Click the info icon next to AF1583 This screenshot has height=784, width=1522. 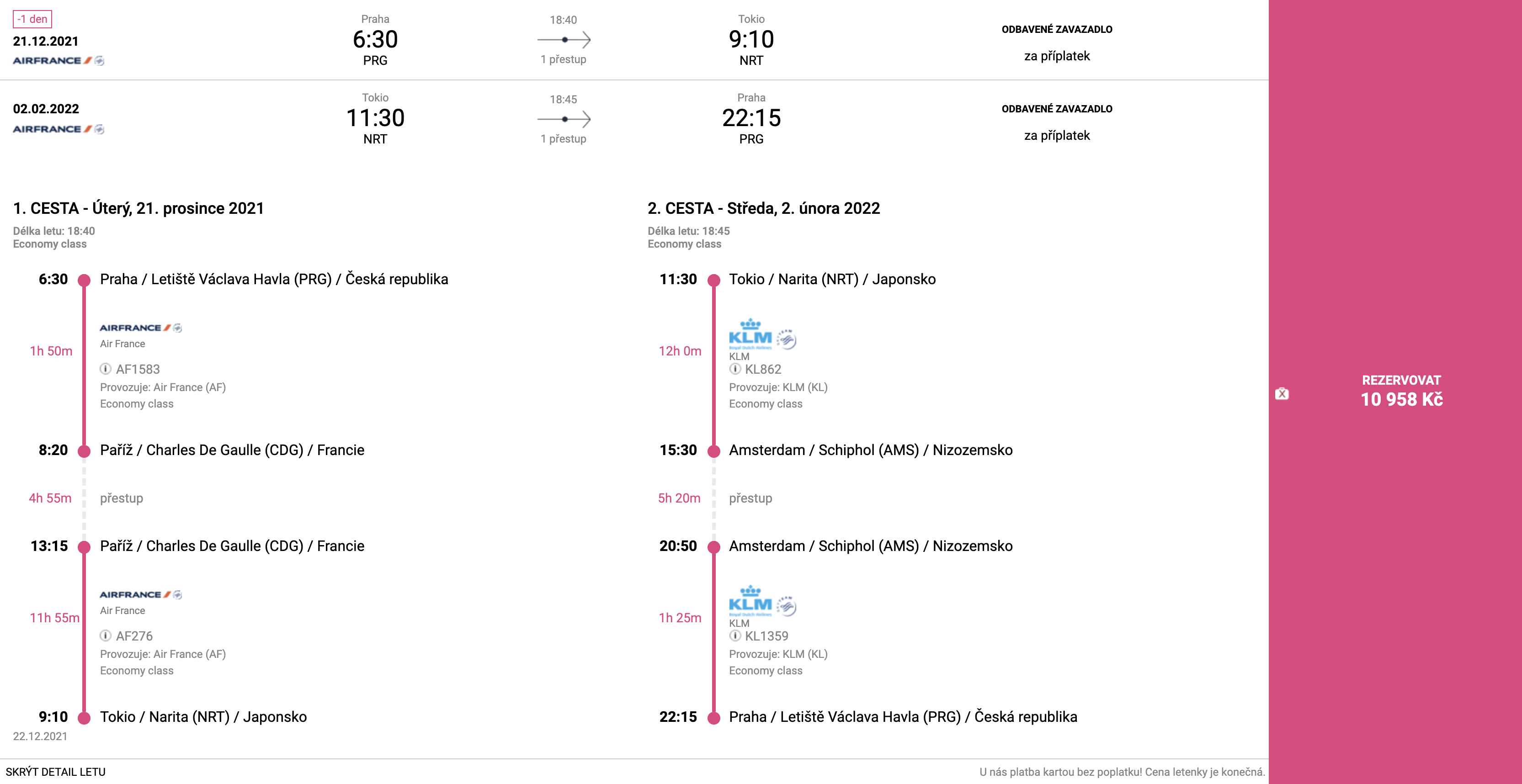point(105,369)
